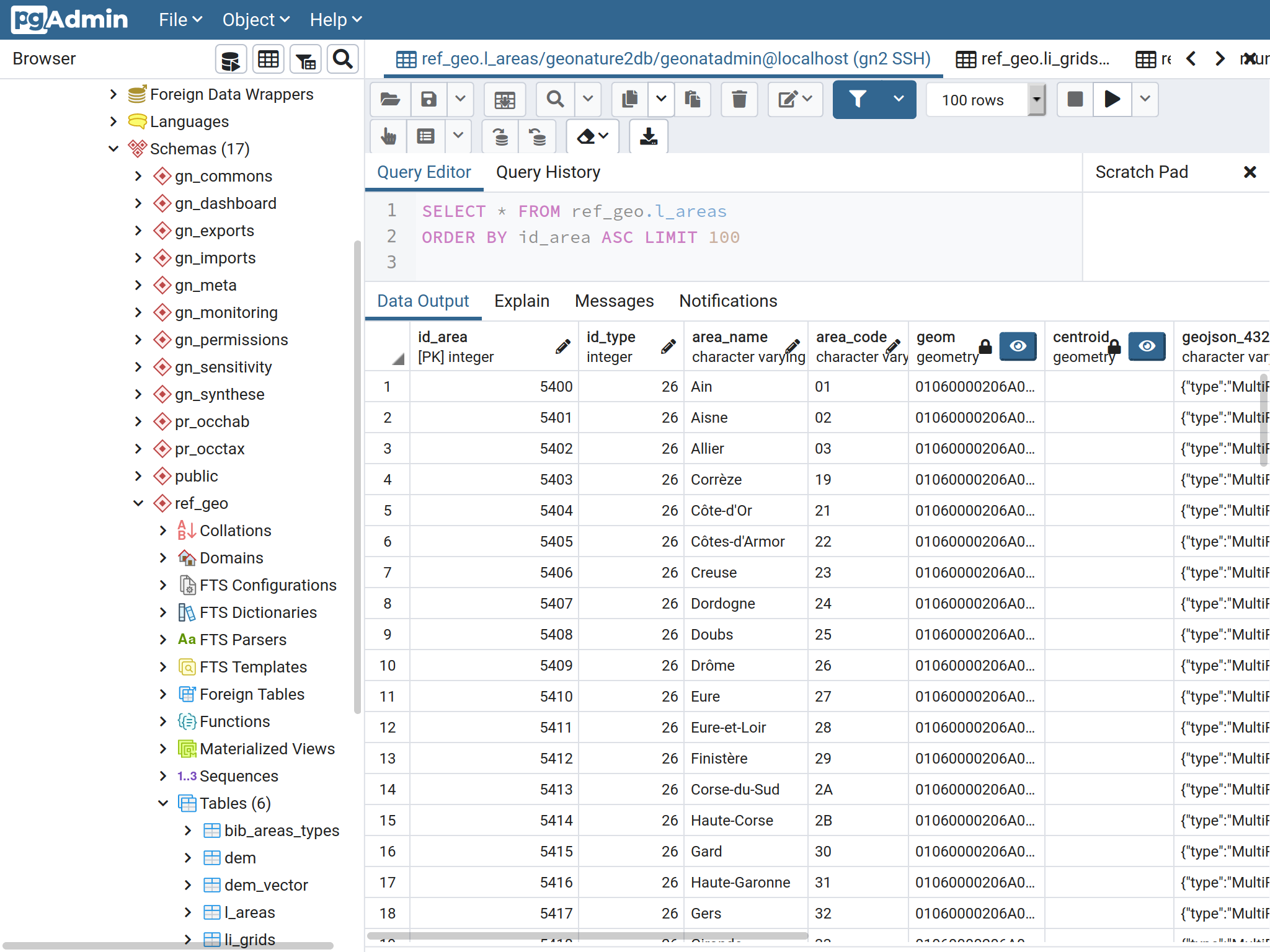Click the Find magnifier icon in toolbar
Viewport: 1270px width, 952px height.
[x=555, y=99]
